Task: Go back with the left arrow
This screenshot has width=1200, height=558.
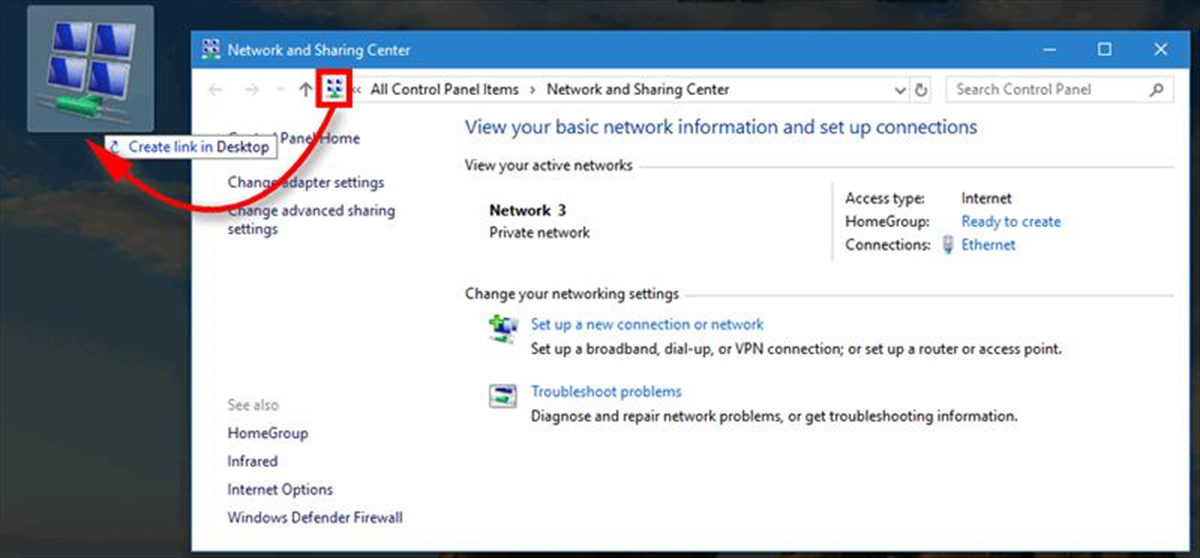Action: pyautogui.click(x=215, y=90)
